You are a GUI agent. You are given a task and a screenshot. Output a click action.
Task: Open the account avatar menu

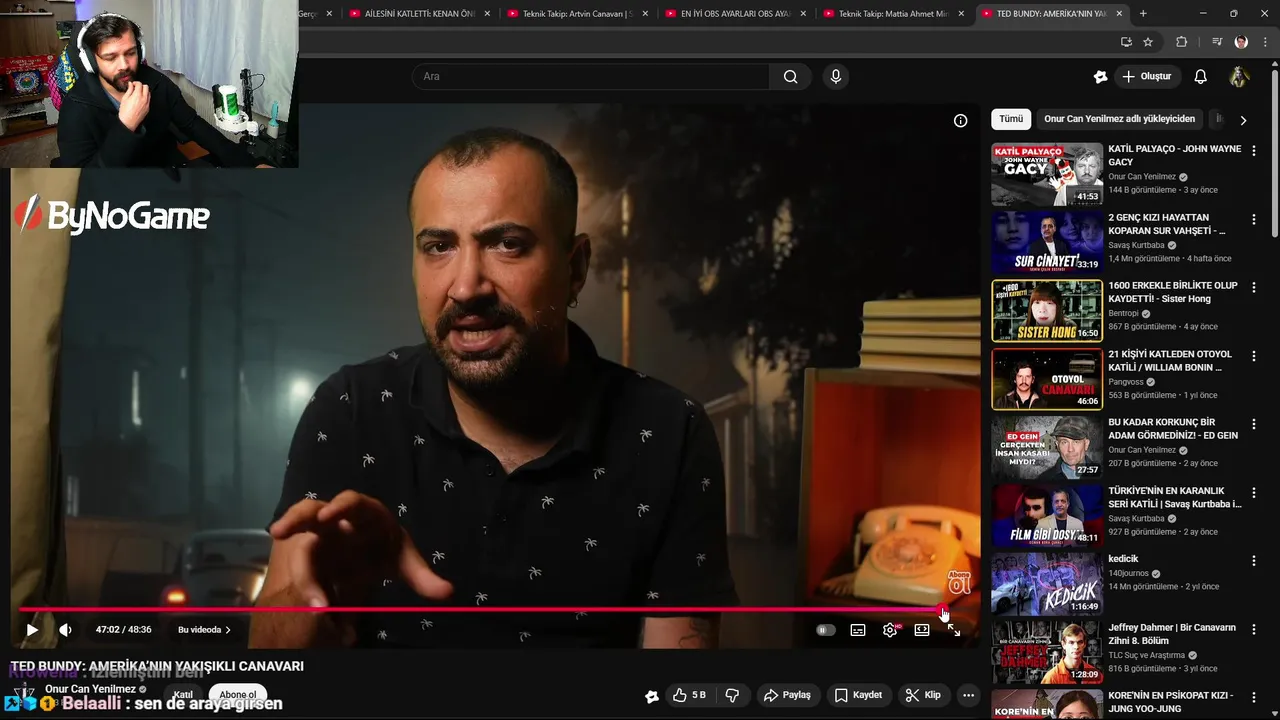click(1239, 76)
